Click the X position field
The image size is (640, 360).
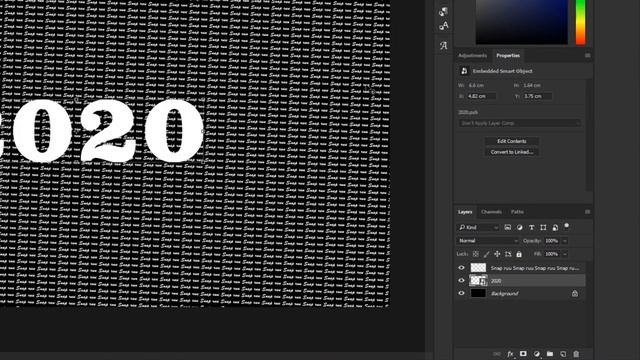click(481, 96)
